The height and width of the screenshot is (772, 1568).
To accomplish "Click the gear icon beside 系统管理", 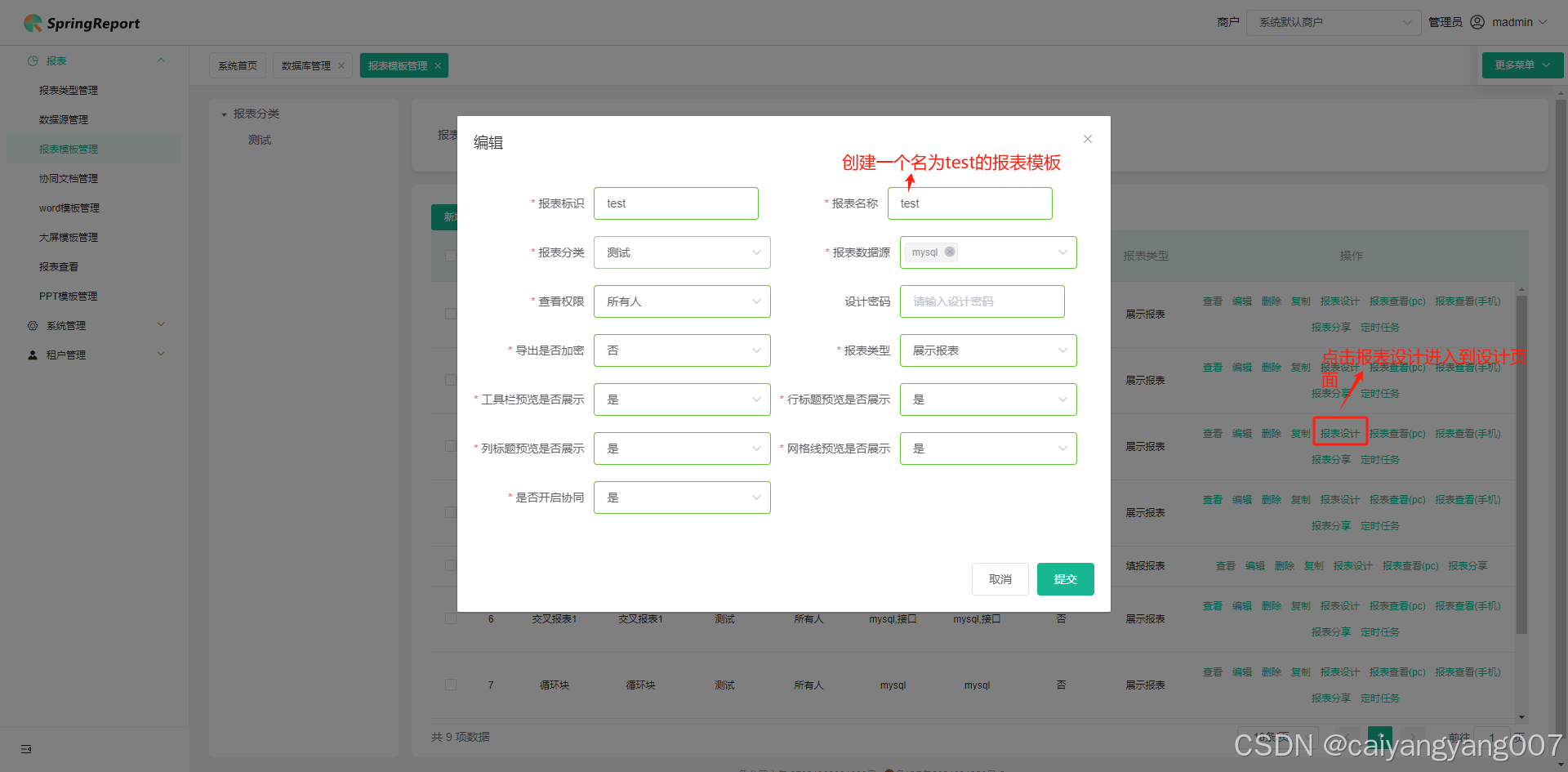I will [33, 324].
